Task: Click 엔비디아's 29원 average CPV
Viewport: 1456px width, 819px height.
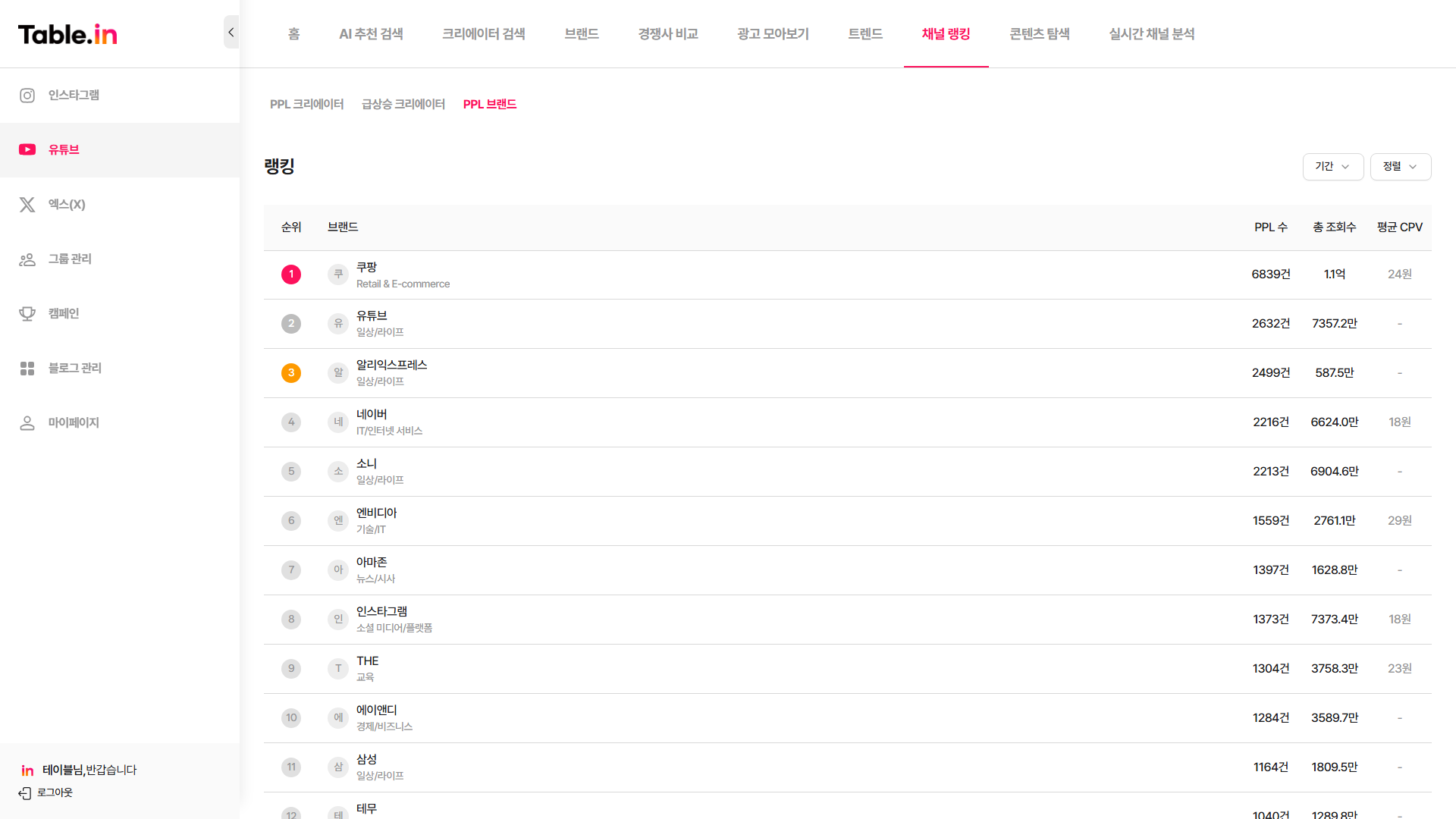Action: pos(1400,521)
